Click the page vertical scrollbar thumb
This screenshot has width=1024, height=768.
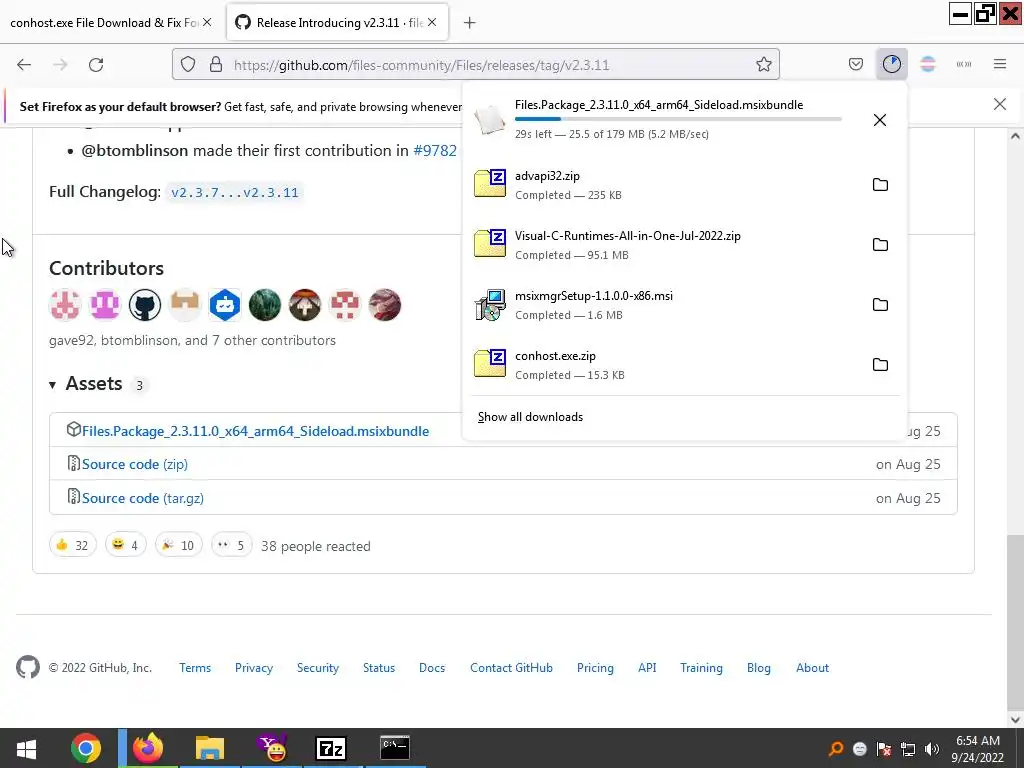pyautogui.click(x=1015, y=622)
